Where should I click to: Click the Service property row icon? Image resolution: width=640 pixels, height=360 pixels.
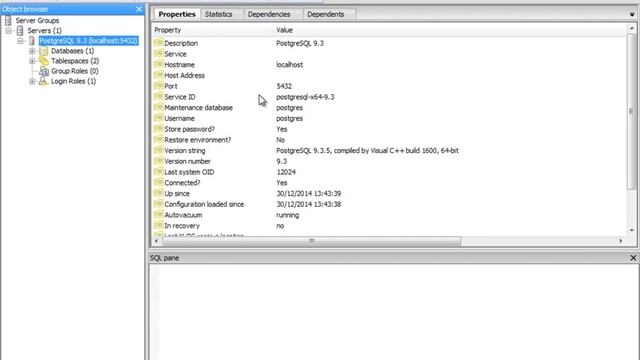pyautogui.click(x=158, y=54)
